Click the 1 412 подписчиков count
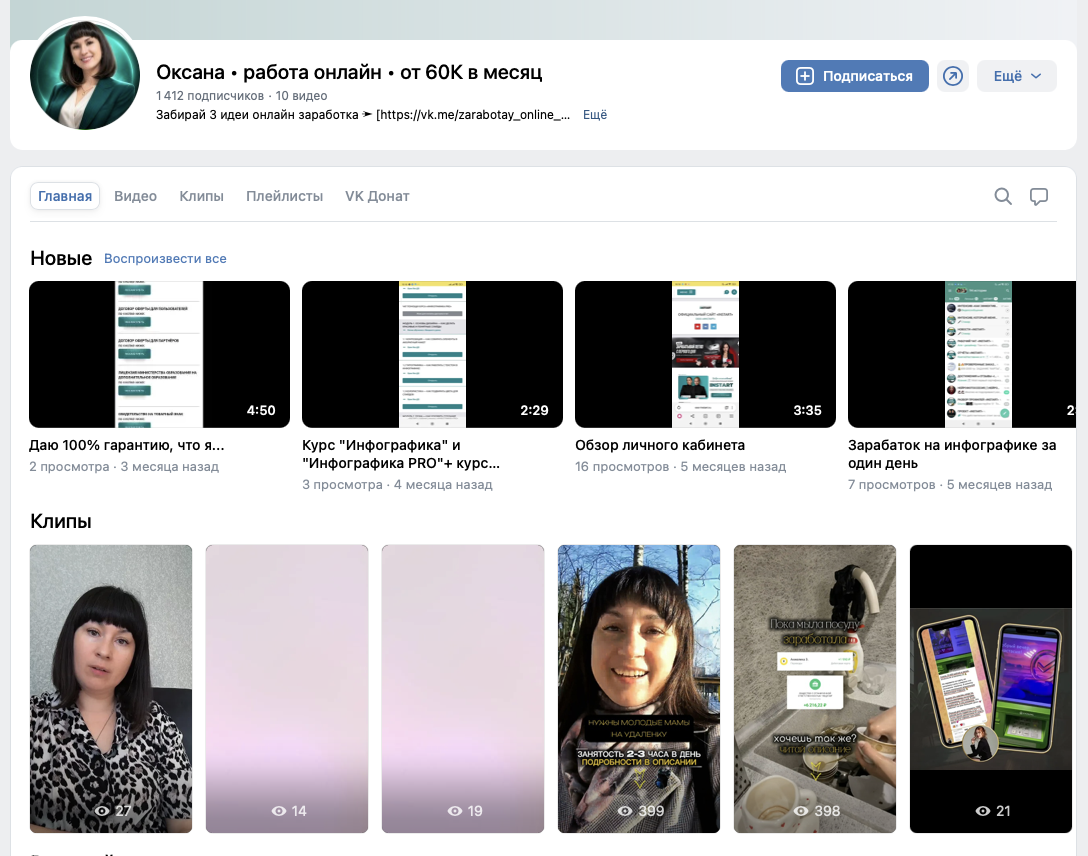The height and width of the screenshot is (856, 1088). pos(210,96)
